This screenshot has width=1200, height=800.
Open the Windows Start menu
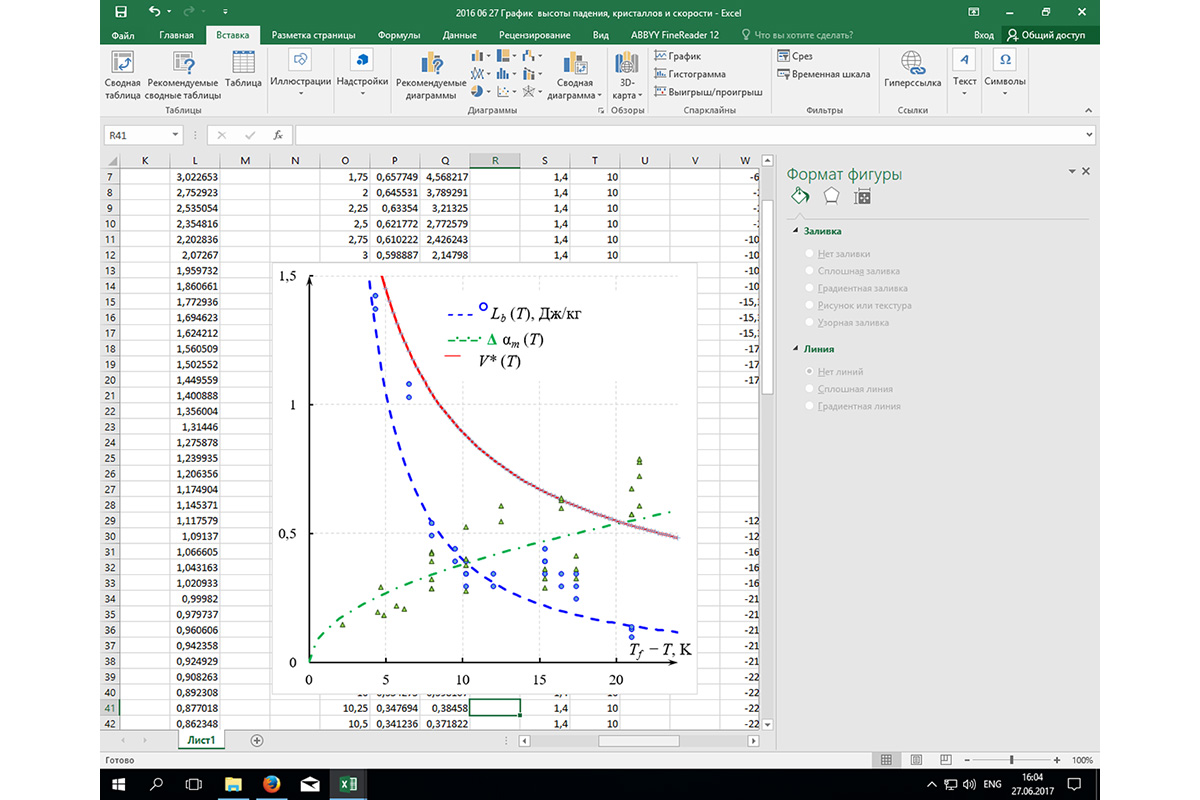(119, 784)
